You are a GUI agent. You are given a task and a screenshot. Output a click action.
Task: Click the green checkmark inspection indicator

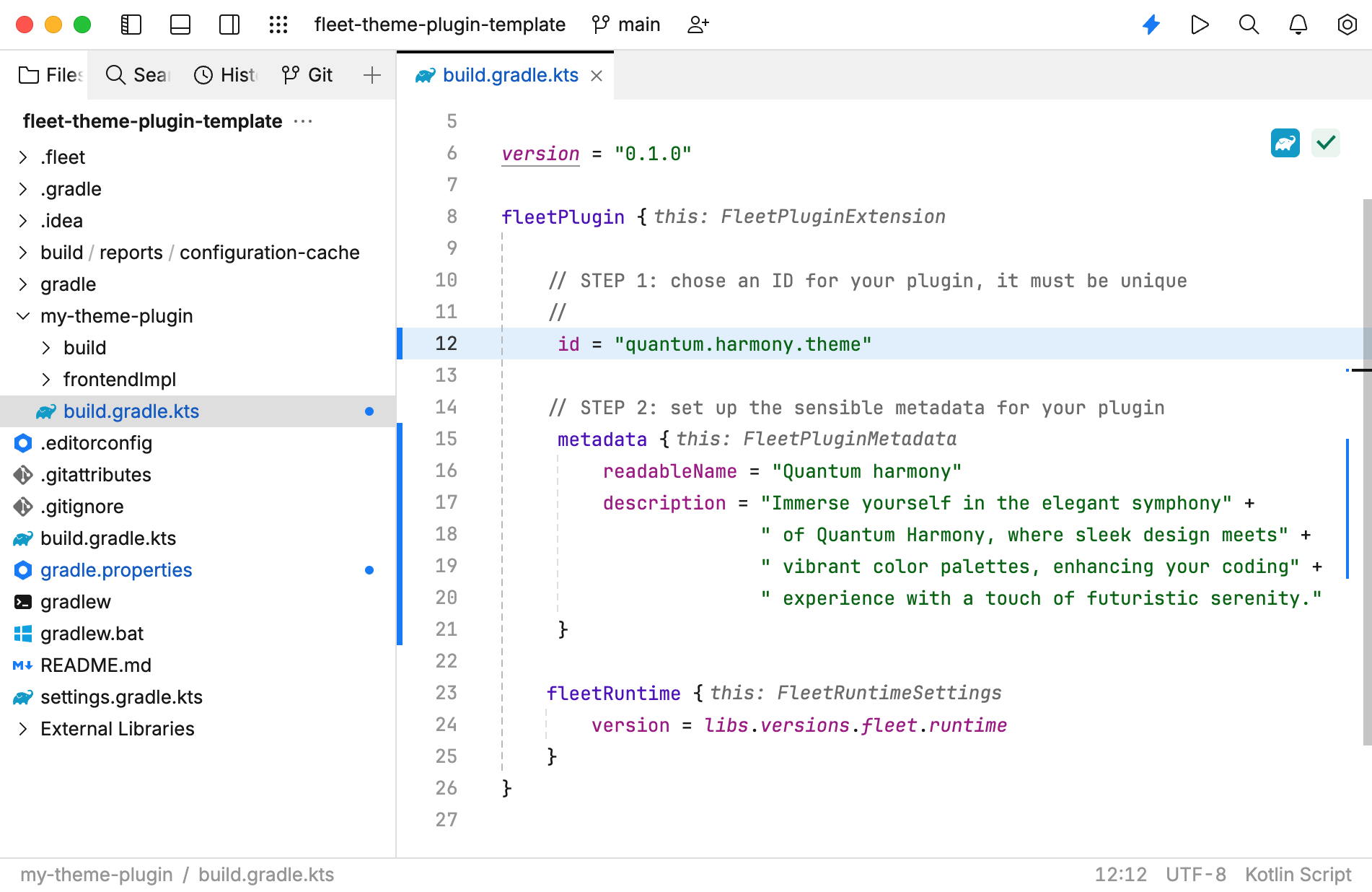tap(1325, 143)
